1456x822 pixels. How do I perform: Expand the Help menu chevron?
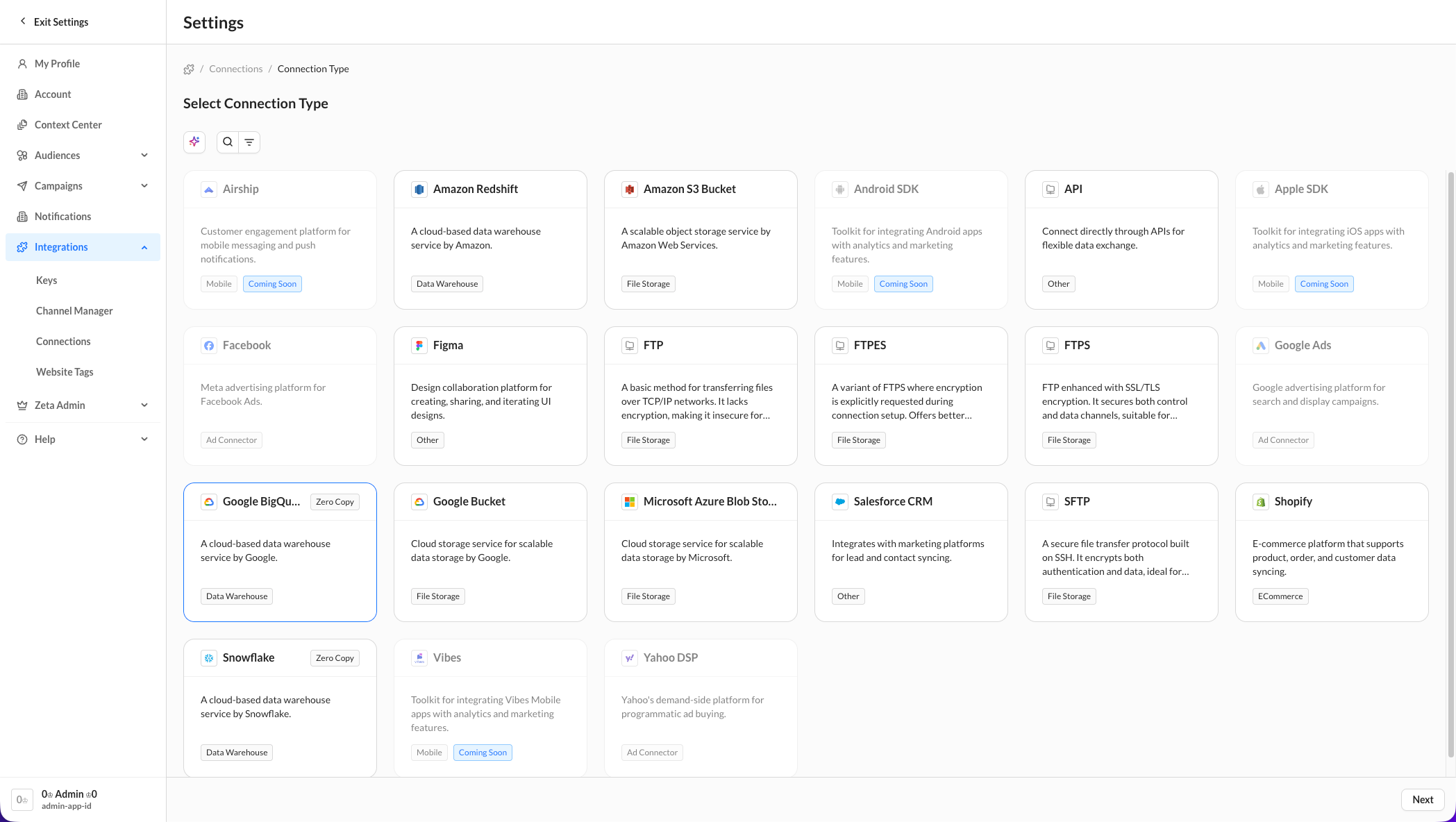pos(144,439)
